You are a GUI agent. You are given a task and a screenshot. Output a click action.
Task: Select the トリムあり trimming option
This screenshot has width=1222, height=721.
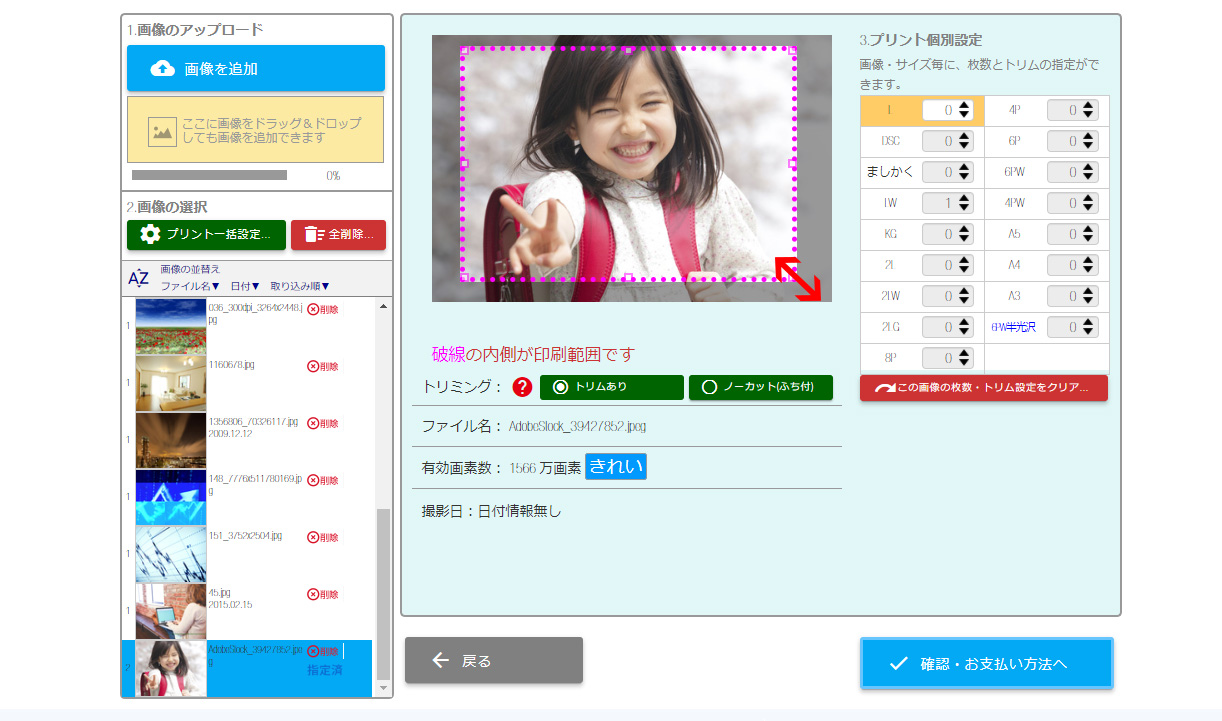(x=611, y=387)
